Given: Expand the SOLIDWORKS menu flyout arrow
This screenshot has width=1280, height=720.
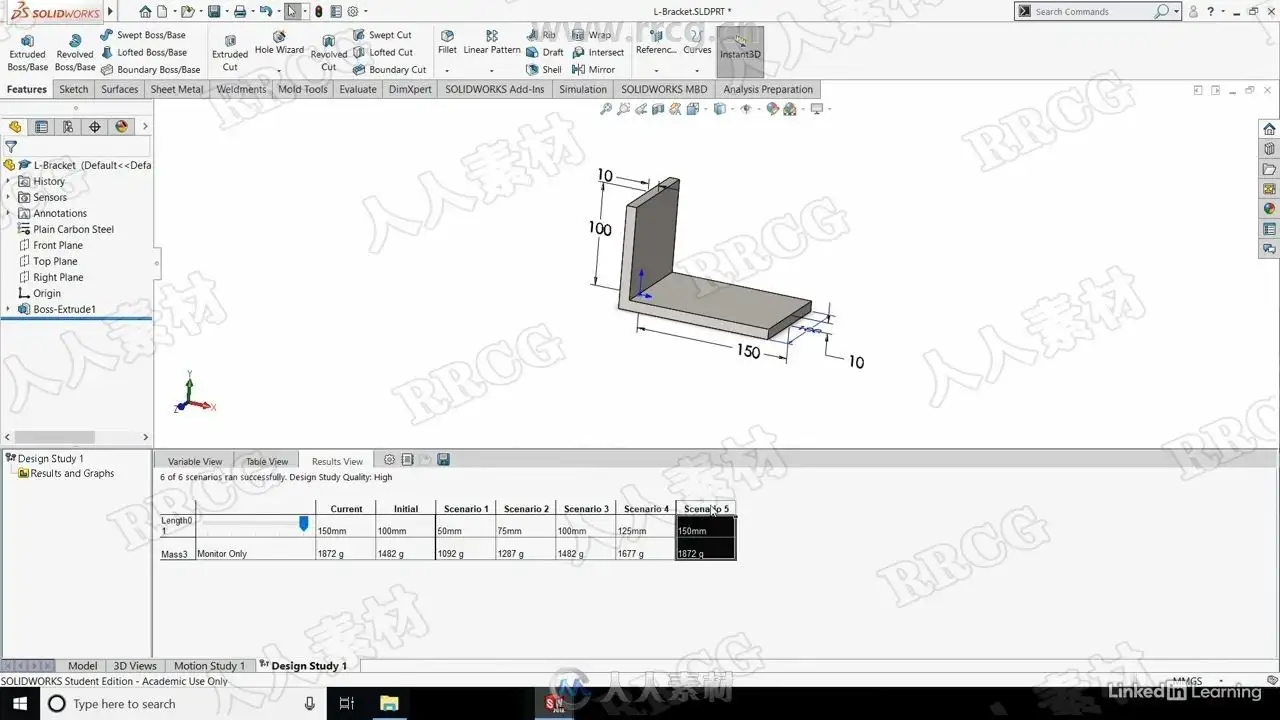Looking at the screenshot, I should point(110,12).
